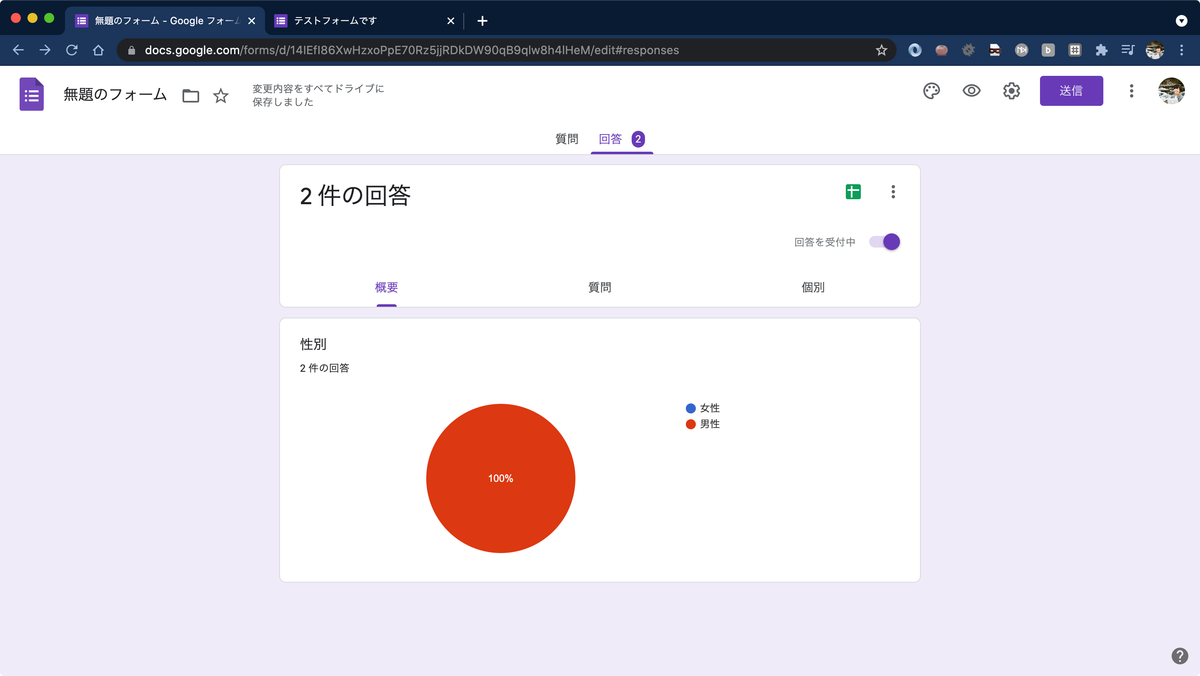The image size is (1200, 676).
Task: Open form settings gear icon
Action: pos(1011,91)
